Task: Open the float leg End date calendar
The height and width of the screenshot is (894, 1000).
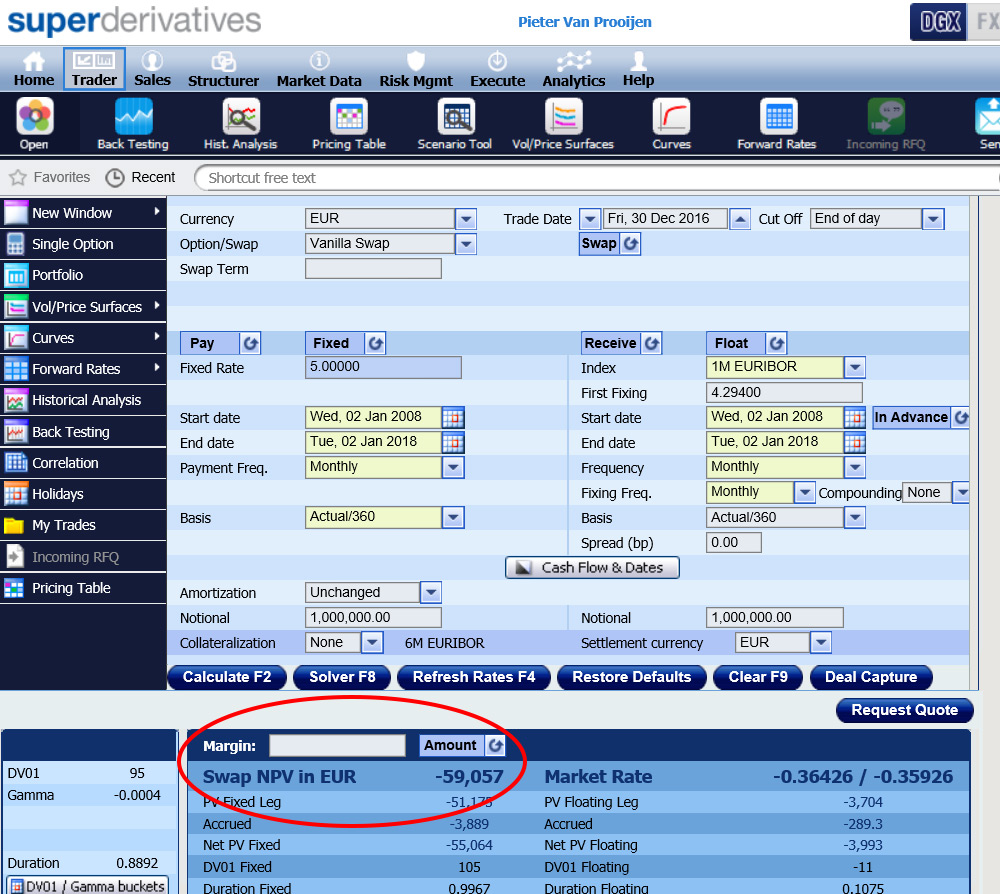Action: pyautogui.click(x=855, y=443)
